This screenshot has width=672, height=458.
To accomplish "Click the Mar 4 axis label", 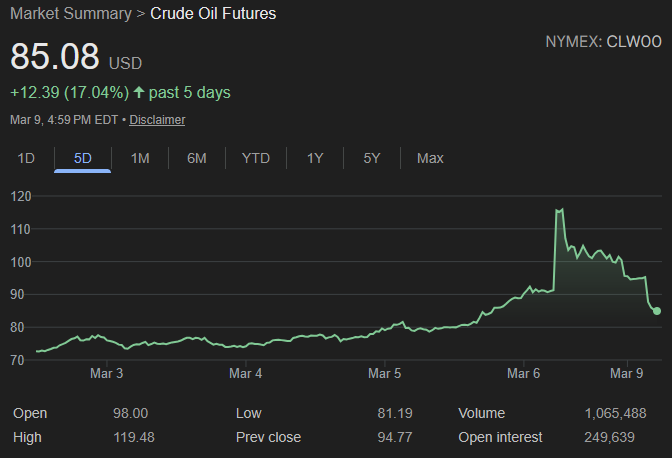I will [x=246, y=373].
